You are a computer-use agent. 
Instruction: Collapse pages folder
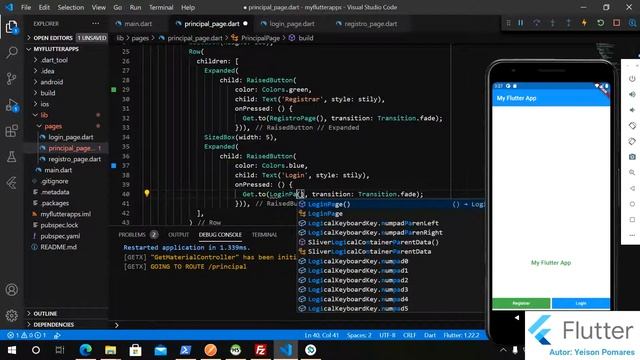tap(66, 126)
